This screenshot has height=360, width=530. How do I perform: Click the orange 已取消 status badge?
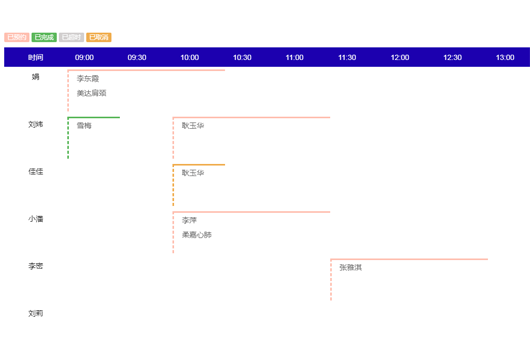[x=99, y=37]
